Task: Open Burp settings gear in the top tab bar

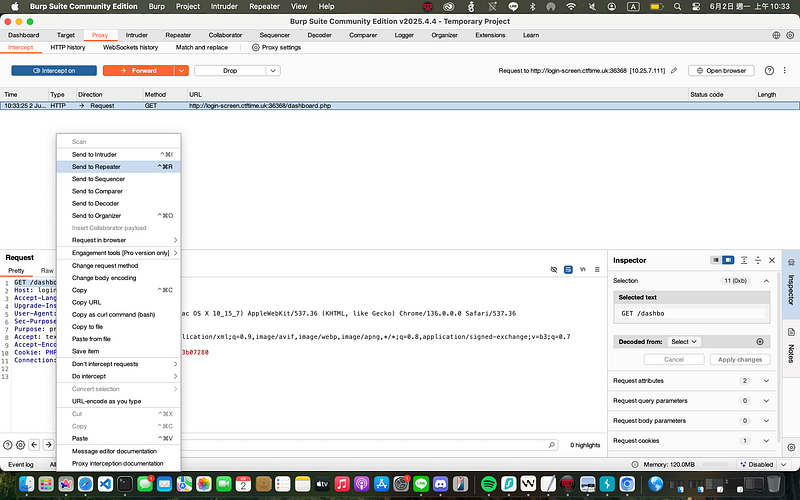Action: (x=790, y=35)
